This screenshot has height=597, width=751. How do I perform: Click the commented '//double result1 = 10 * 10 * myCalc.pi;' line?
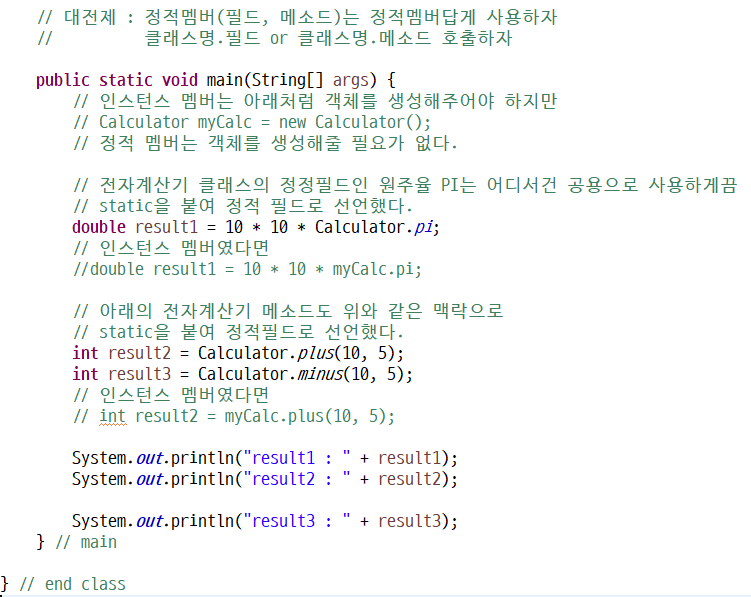pos(247,269)
